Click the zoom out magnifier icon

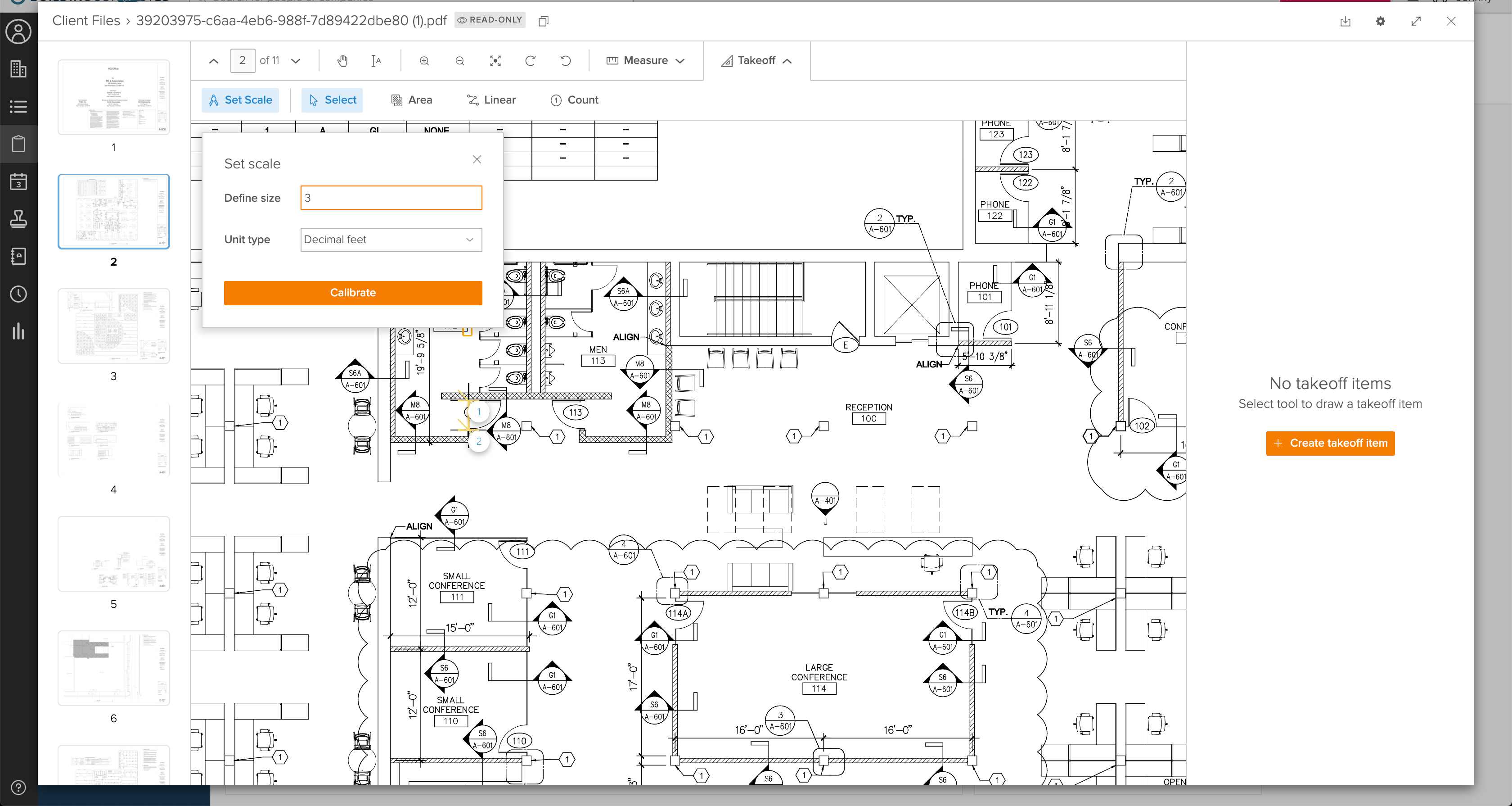[x=459, y=60]
